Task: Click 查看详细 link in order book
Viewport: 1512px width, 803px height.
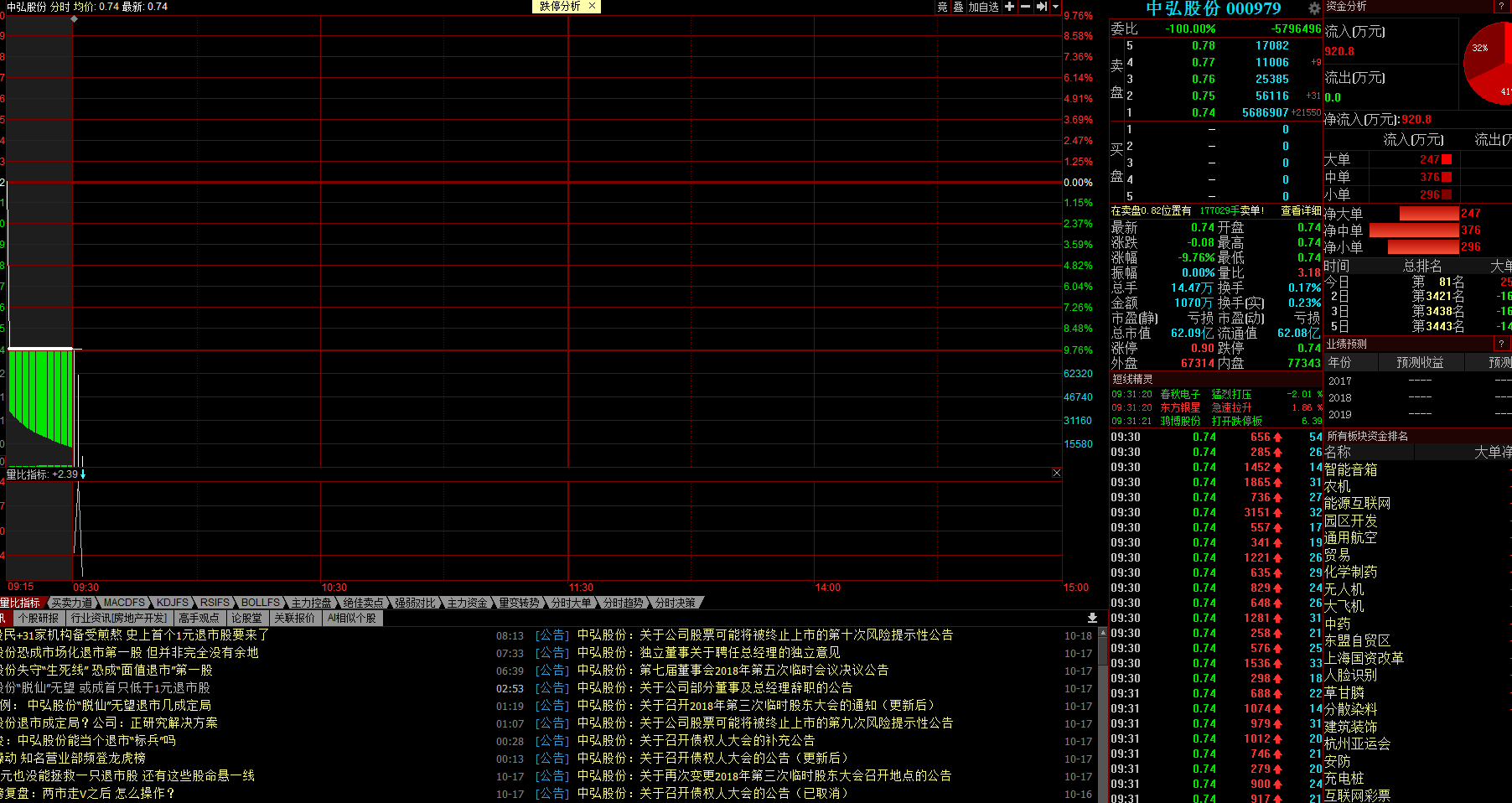Action: point(1300,211)
